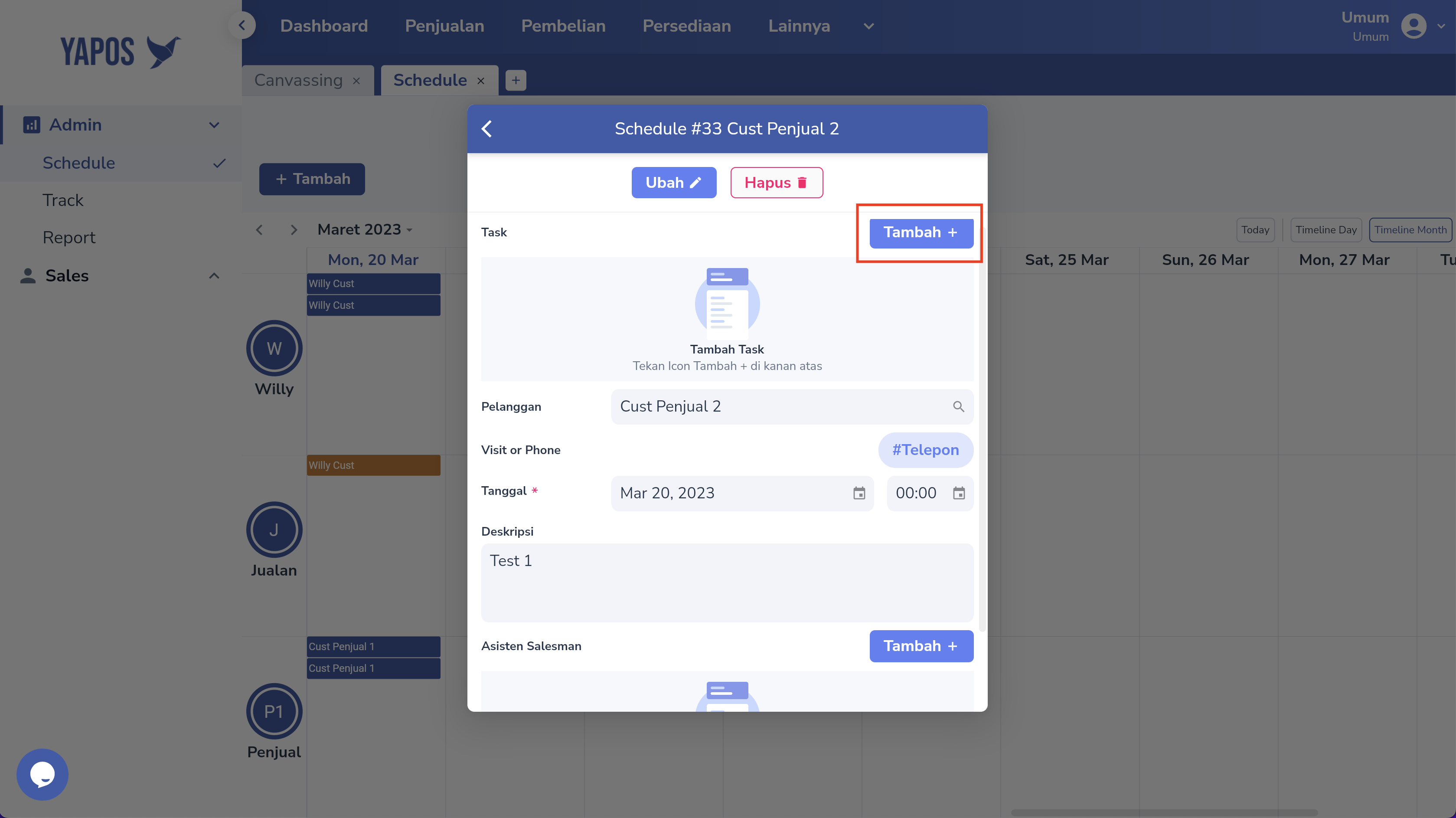Open Report in the sidebar
Screen dimensions: 1456x818
click(69, 237)
